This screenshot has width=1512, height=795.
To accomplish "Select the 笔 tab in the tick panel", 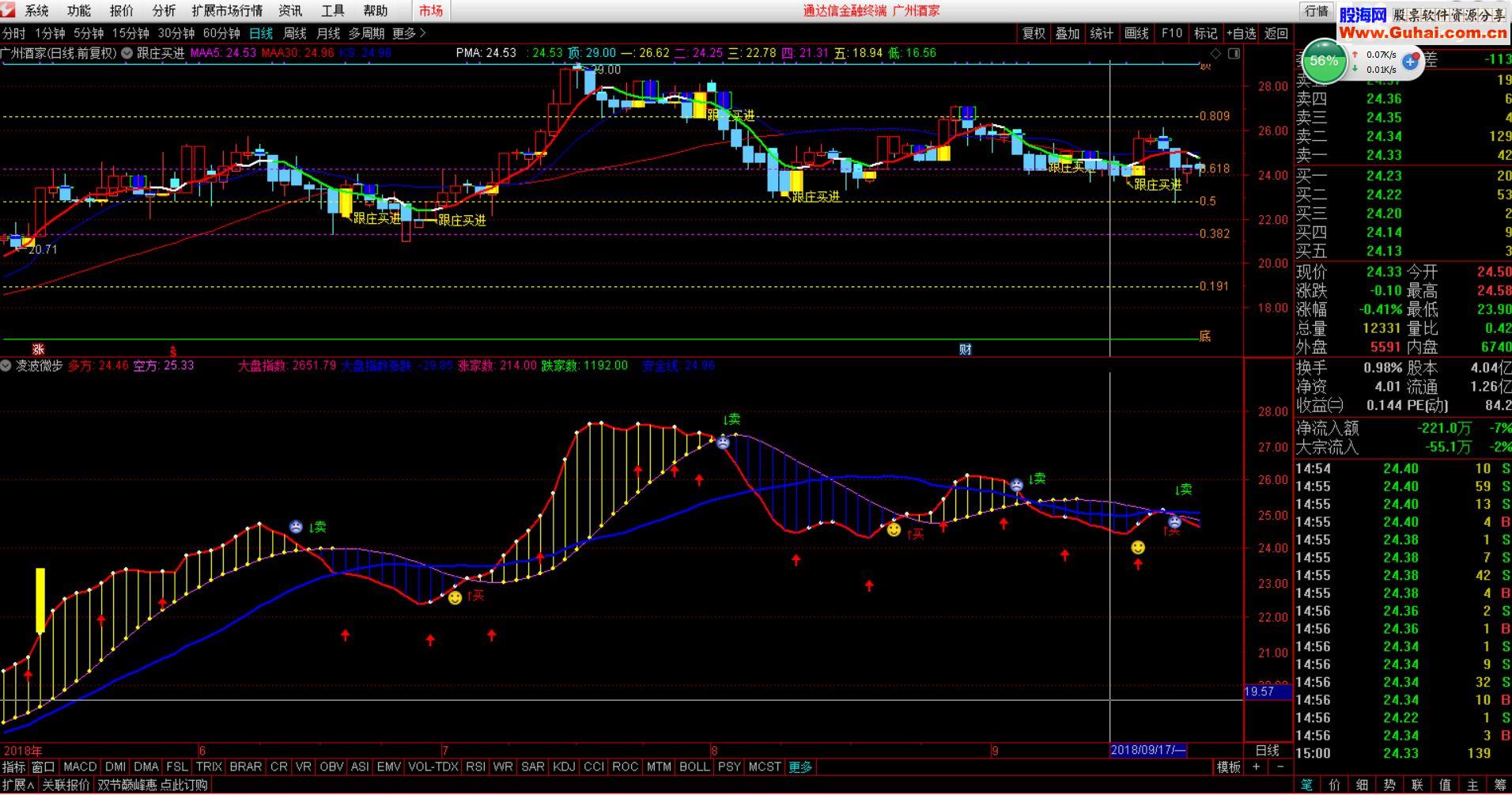I will tap(1307, 785).
